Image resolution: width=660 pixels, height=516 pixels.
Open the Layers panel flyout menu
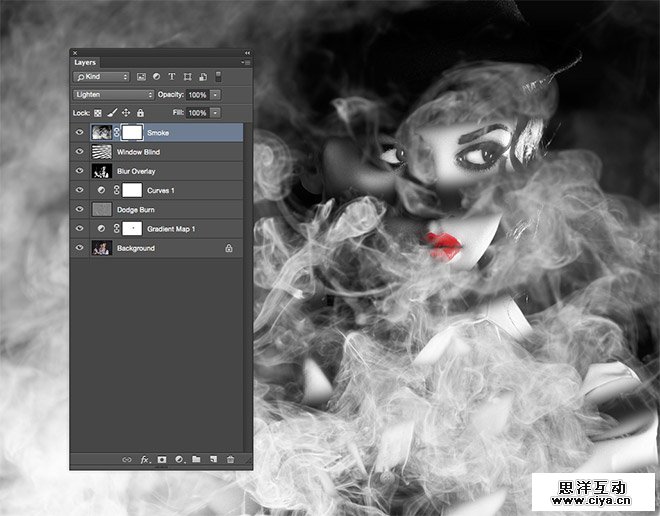246,62
